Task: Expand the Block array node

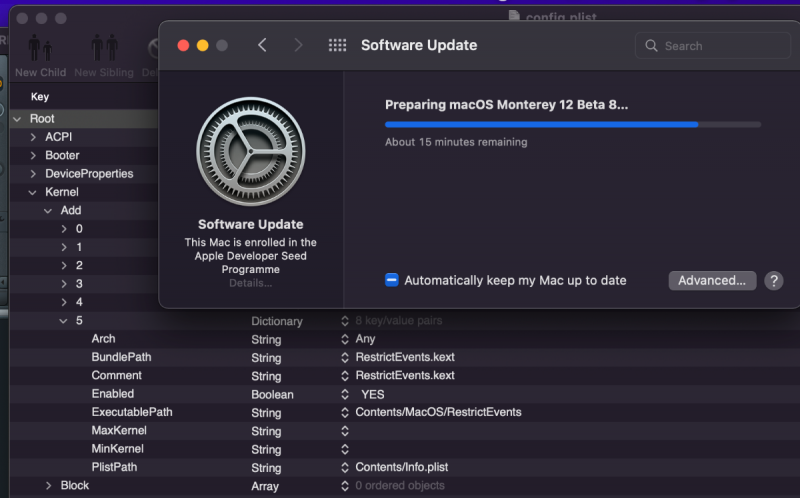Action: pyautogui.click(x=48, y=486)
